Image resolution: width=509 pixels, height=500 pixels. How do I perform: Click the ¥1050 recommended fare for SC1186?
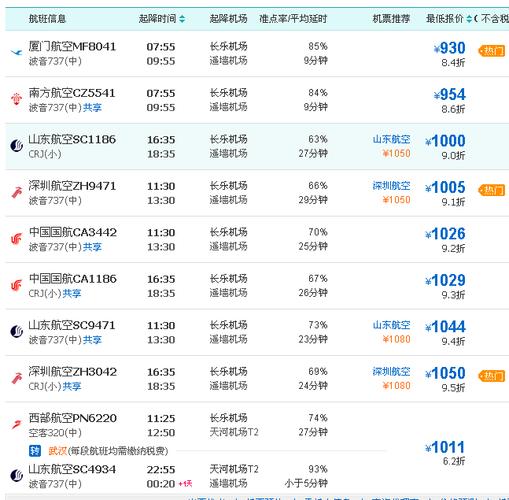click(396, 153)
